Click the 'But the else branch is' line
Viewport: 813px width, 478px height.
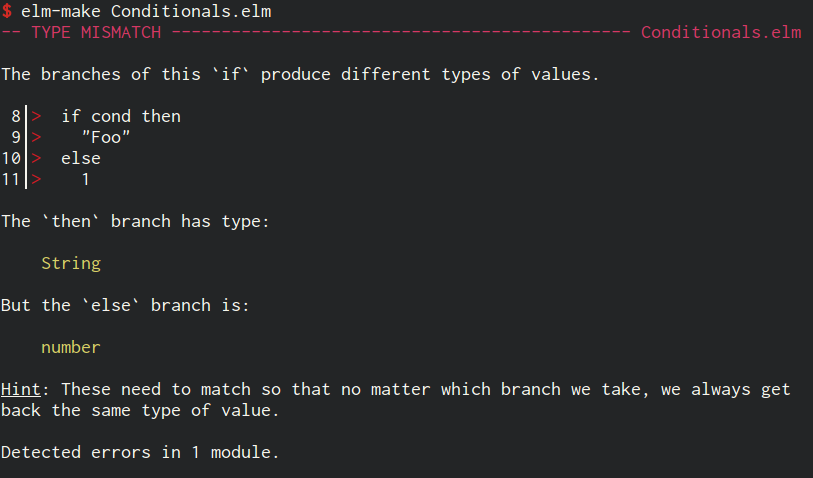point(125,305)
